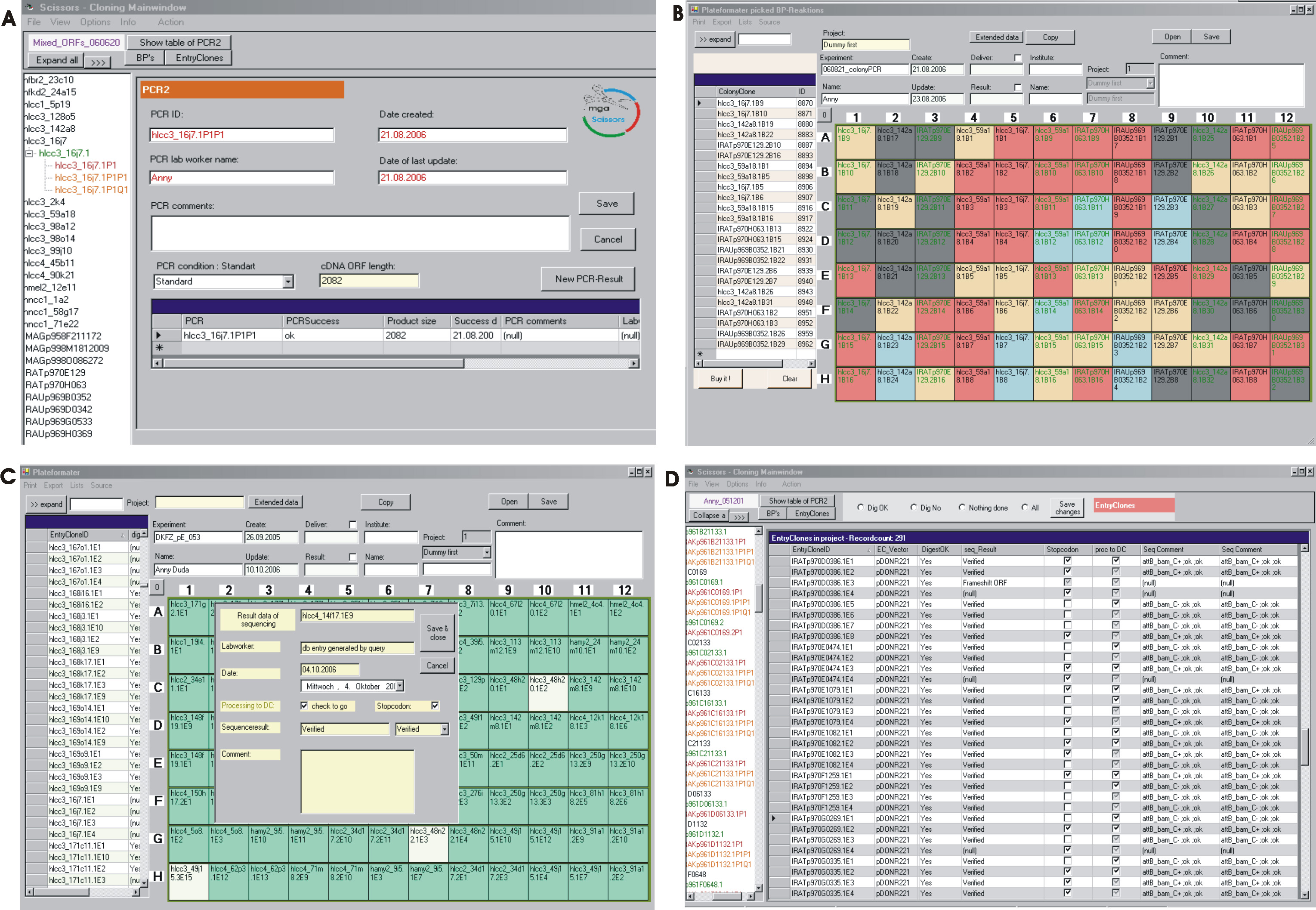
Task: Click the new-row asterisk in PCR results table
Action: click(x=159, y=347)
